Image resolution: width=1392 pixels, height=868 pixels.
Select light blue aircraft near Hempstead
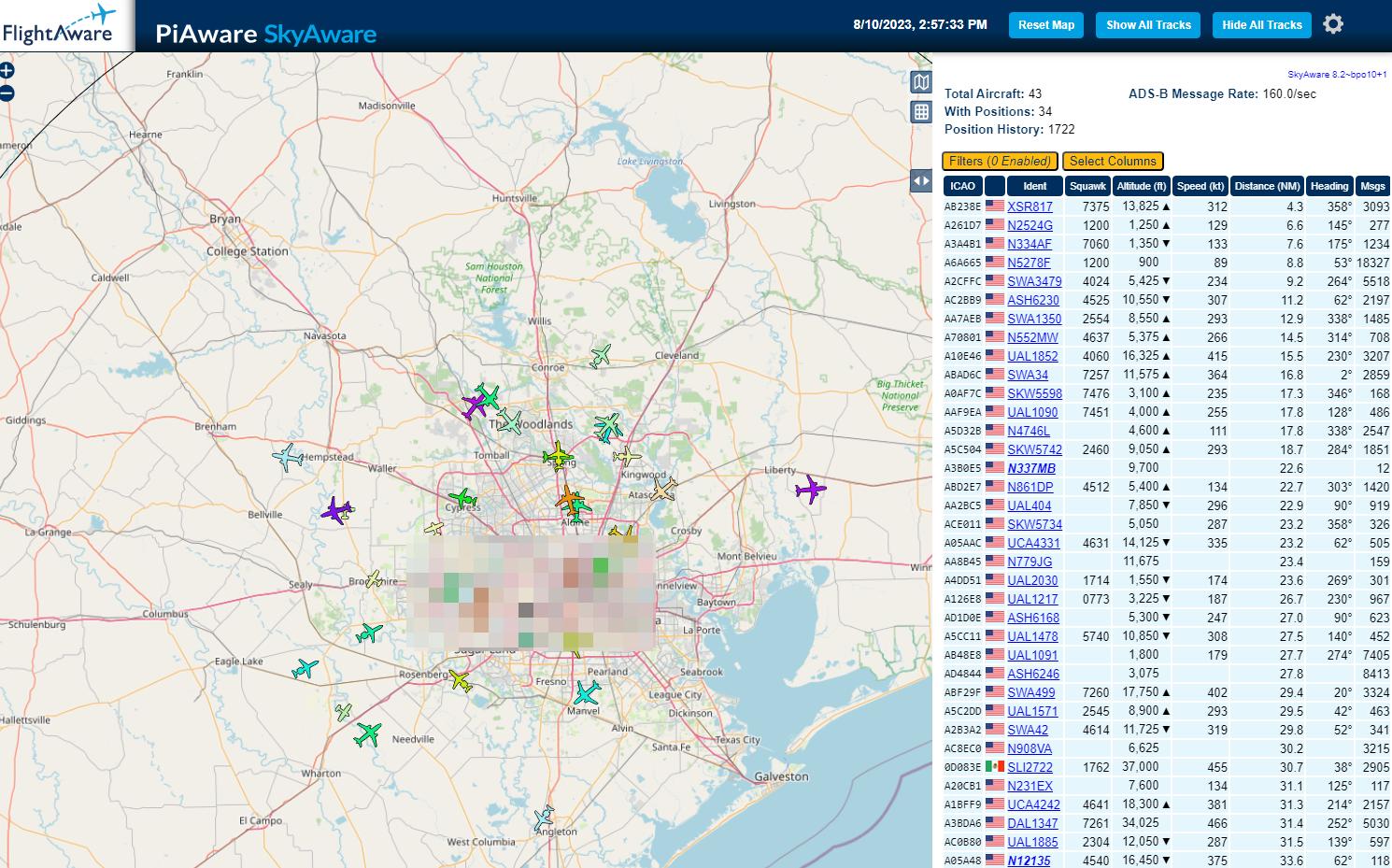tap(288, 457)
